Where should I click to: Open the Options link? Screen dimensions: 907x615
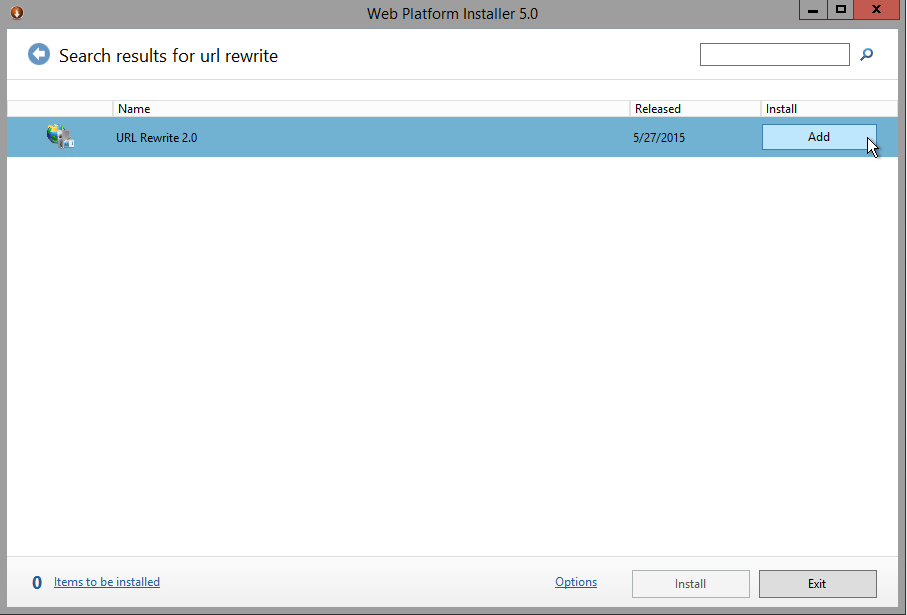point(576,582)
